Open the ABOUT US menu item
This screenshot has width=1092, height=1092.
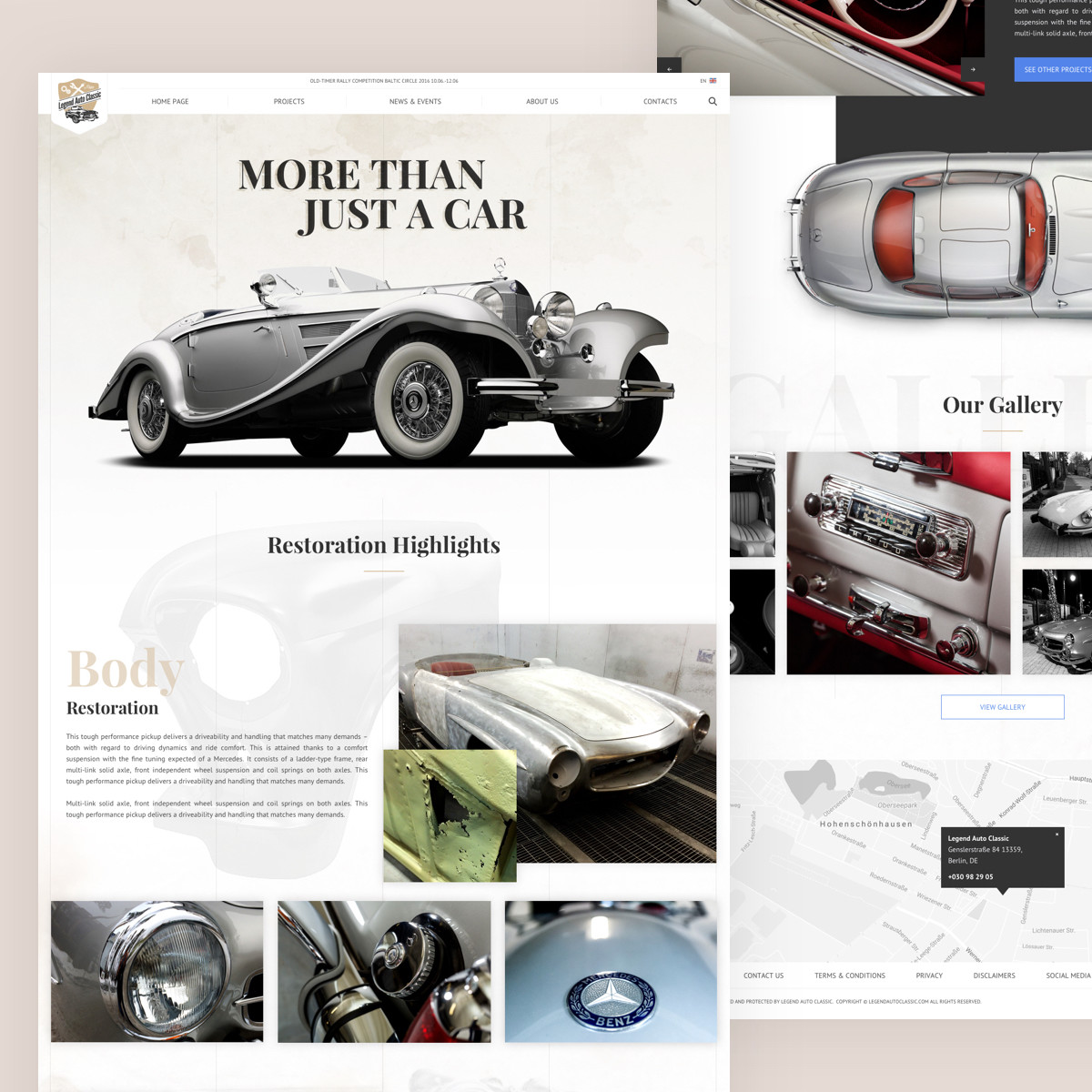(542, 102)
